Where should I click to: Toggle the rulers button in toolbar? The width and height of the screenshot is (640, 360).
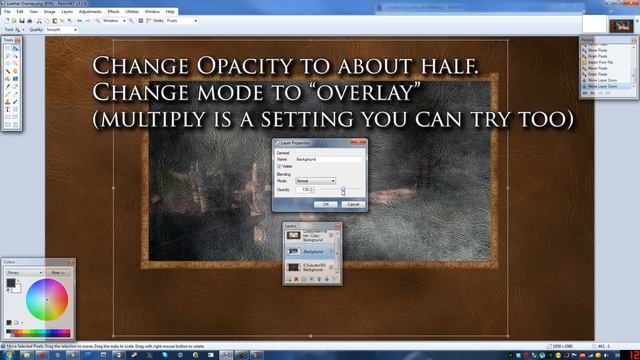click(x=148, y=20)
